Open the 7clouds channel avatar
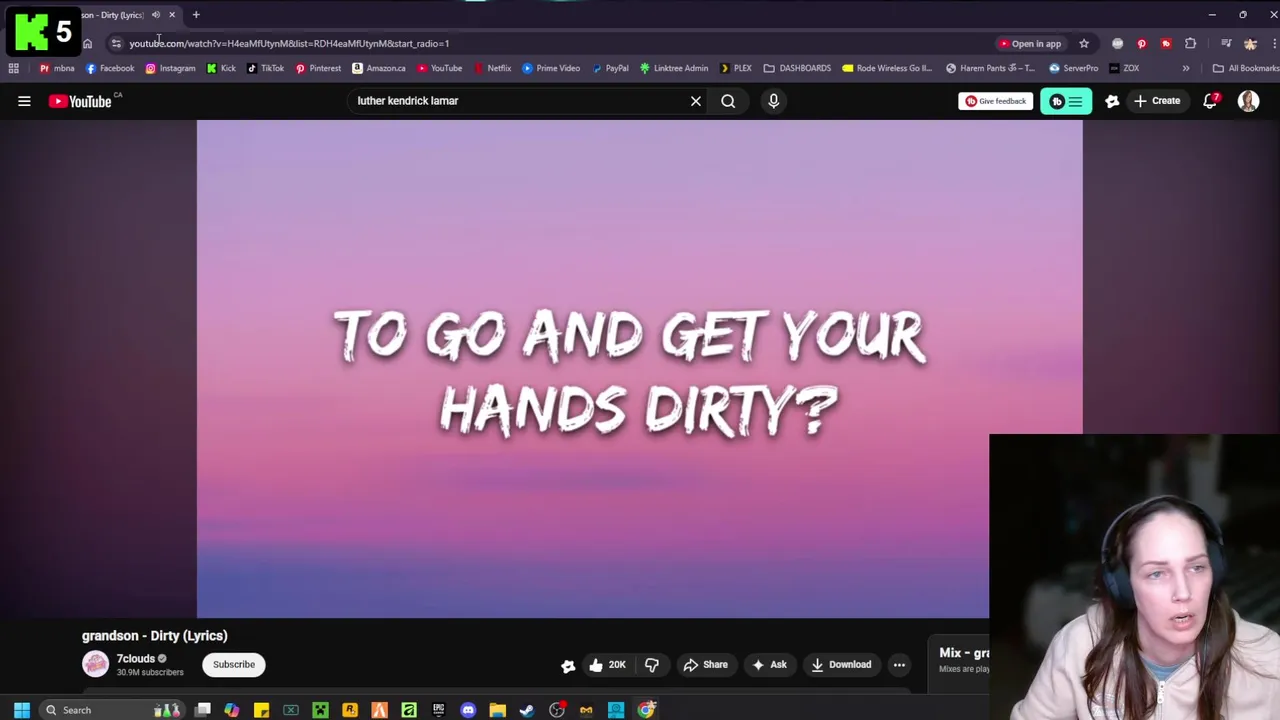 (95, 664)
